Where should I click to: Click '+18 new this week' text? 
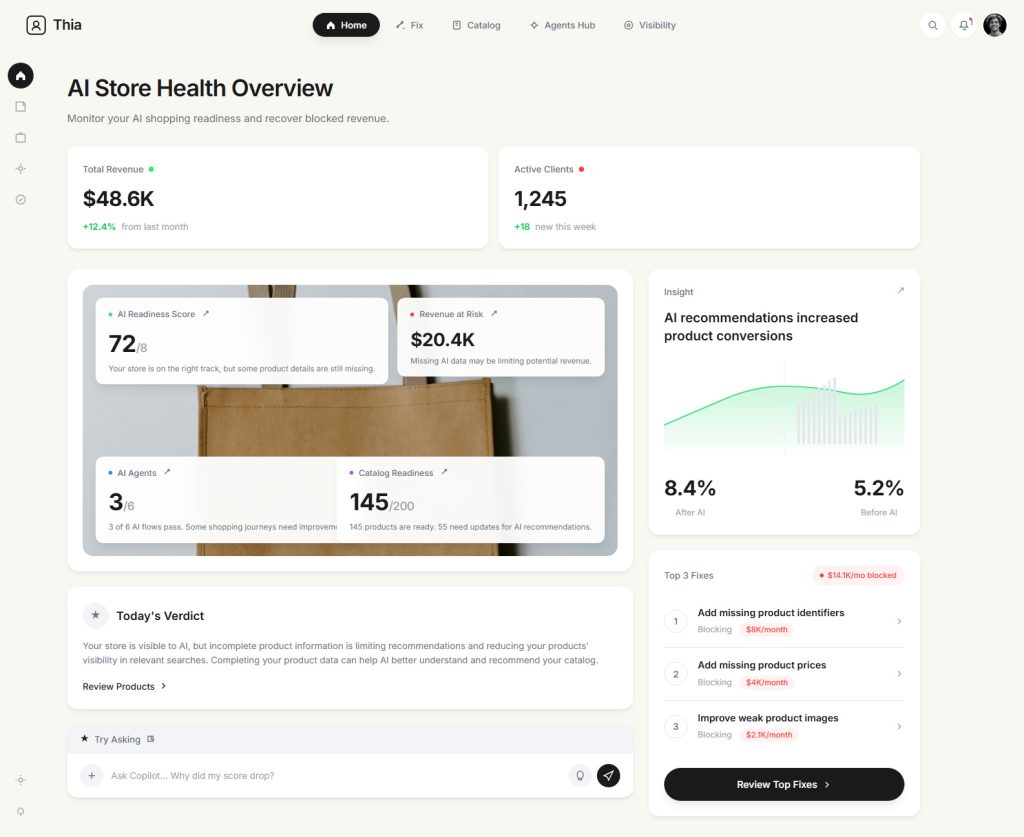[555, 227]
